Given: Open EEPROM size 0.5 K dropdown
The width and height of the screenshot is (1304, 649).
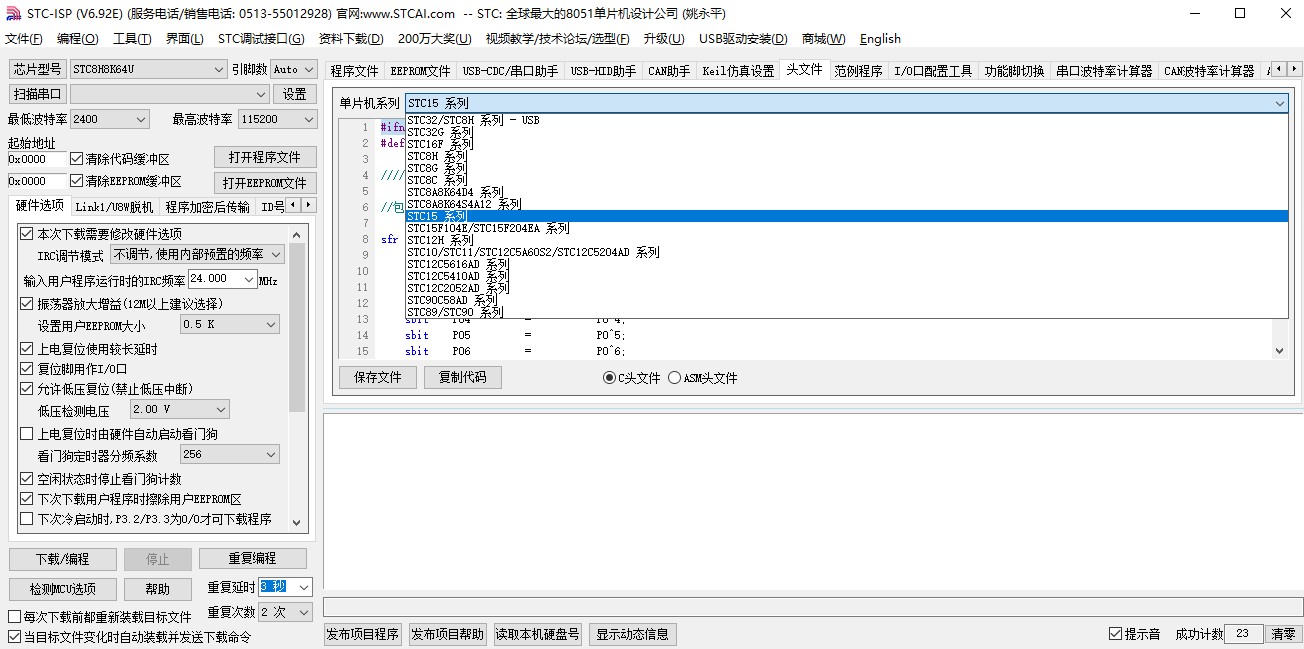Looking at the screenshot, I should [230, 324].
